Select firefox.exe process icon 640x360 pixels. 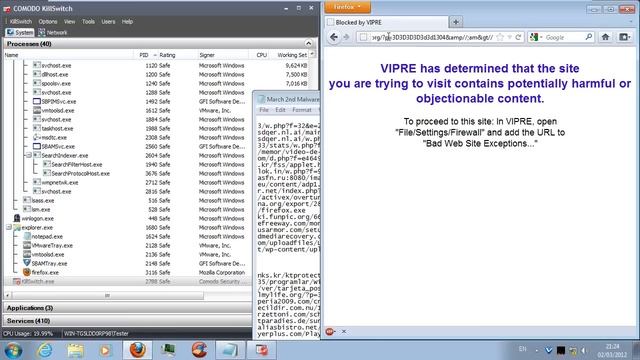[27, 272]
